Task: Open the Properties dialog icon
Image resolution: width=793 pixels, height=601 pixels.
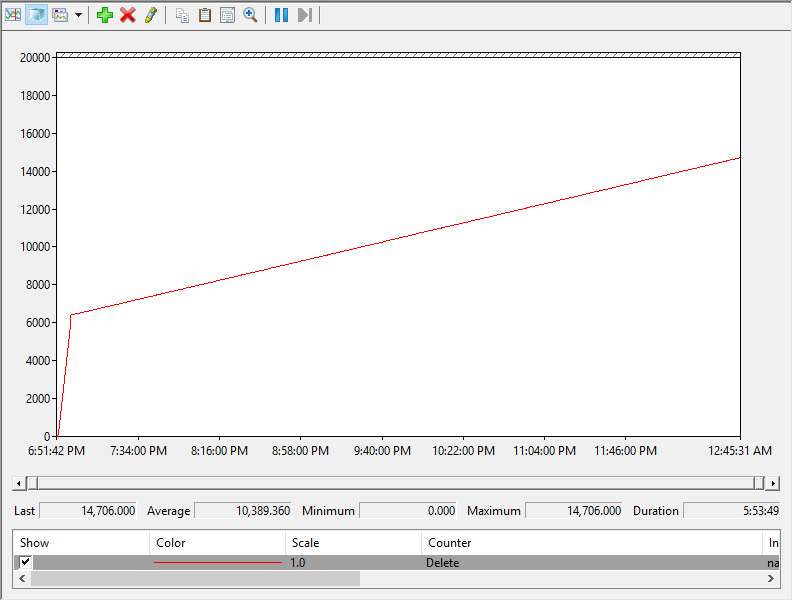Action: (227, 15)
